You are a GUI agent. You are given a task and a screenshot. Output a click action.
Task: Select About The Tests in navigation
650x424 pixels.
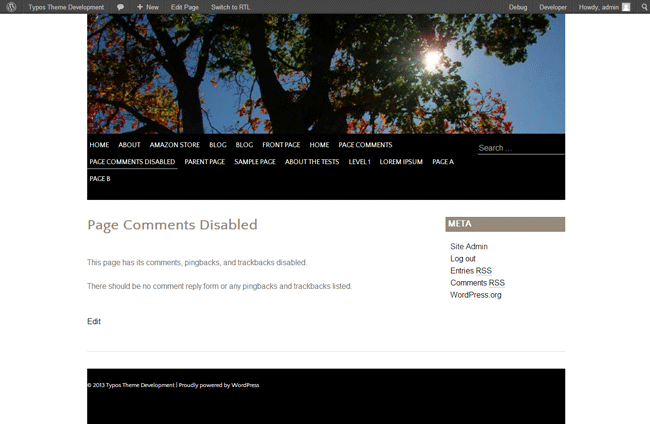(312, 162)
